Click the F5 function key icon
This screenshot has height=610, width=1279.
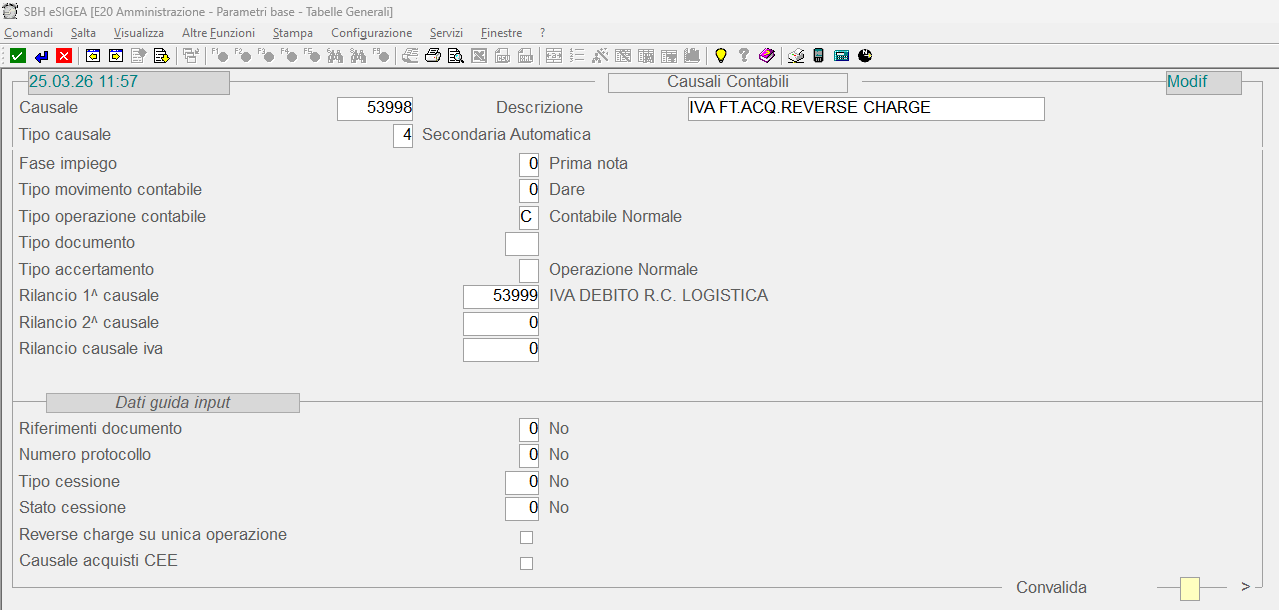point(312,56)
